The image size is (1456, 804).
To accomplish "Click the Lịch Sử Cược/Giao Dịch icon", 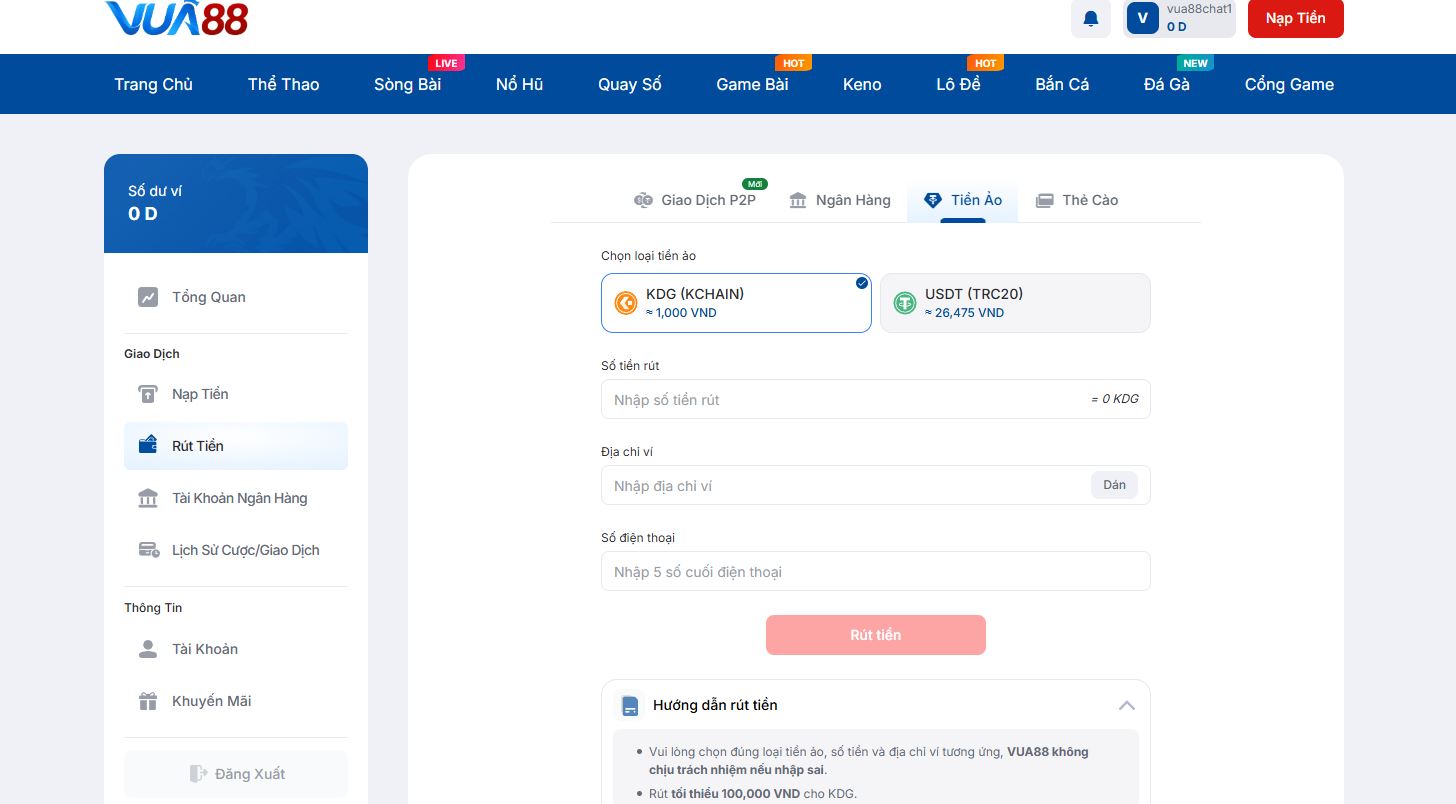I will point(148,550).
